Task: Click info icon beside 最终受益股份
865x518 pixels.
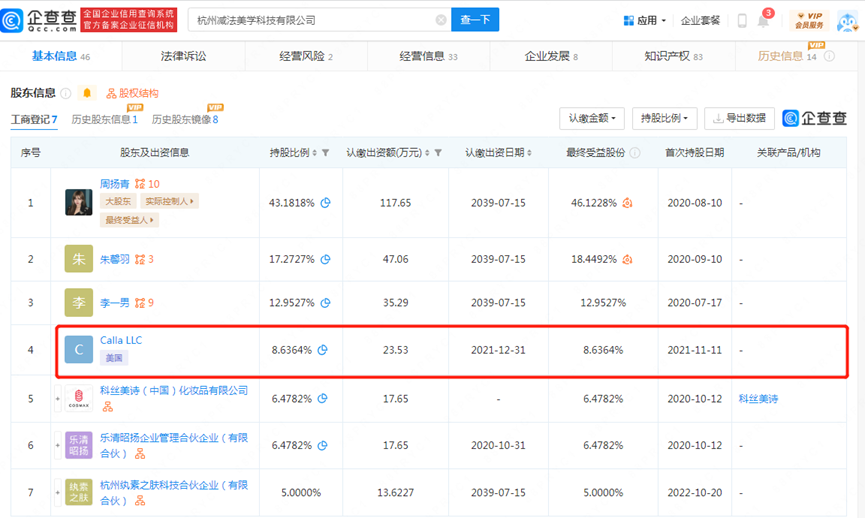Action: click(x=635, y=153)
